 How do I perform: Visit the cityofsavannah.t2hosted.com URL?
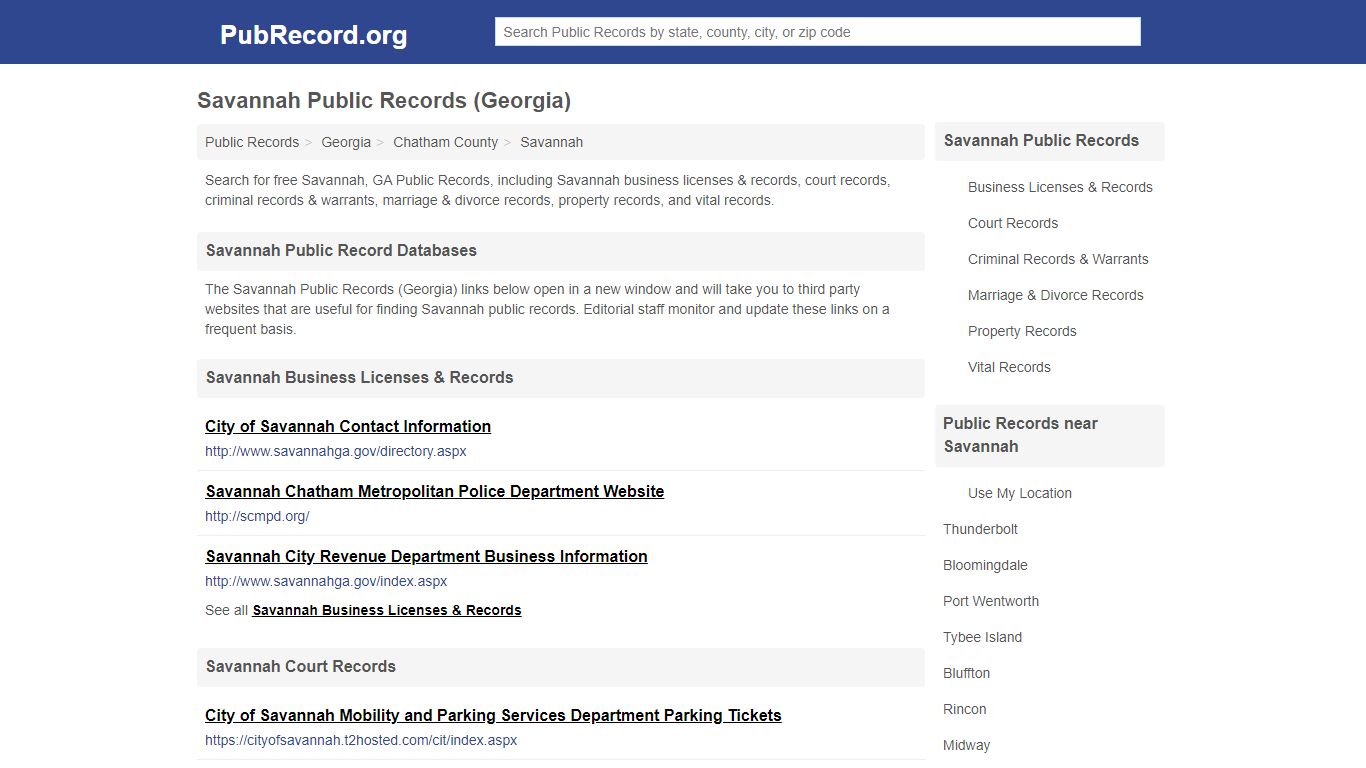pyautogui.click(x=361, y=740)
